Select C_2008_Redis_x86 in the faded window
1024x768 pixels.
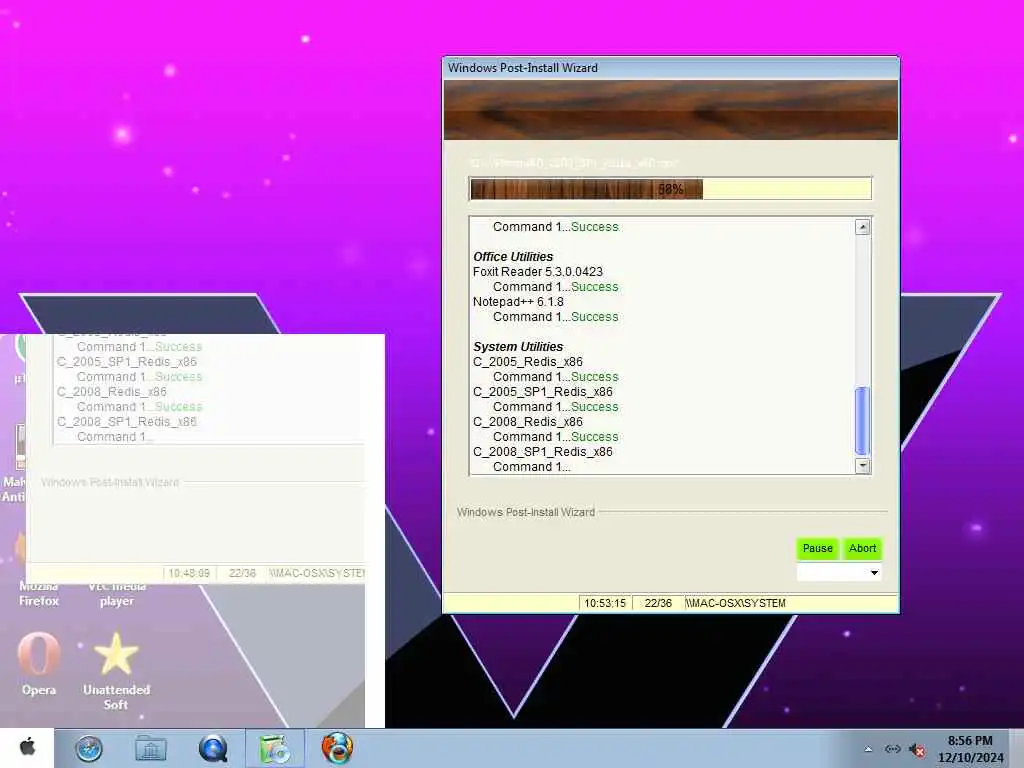pyautogui.click(x=112, y=392)
